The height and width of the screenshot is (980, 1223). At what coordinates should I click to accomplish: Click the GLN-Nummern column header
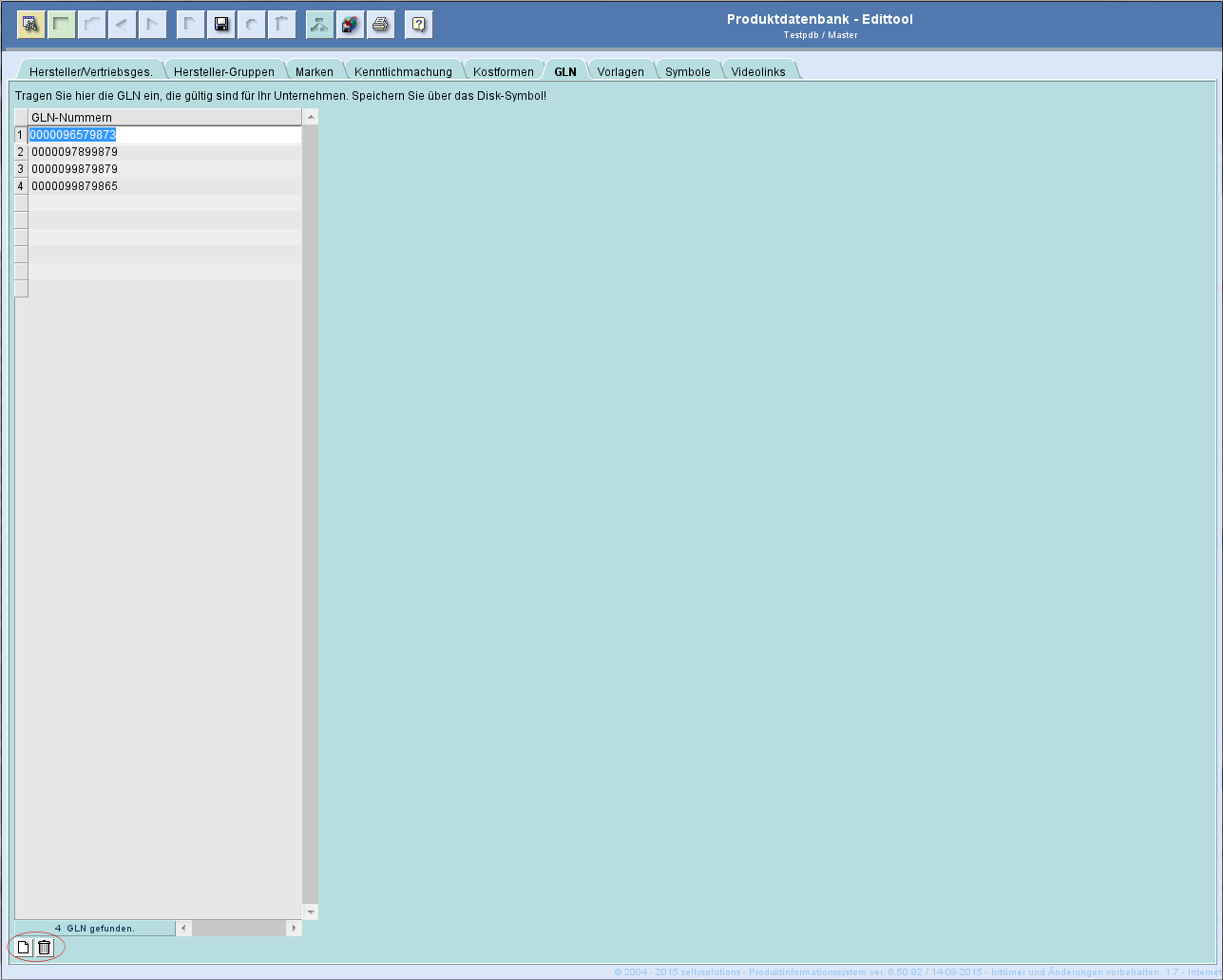[163, 117]
